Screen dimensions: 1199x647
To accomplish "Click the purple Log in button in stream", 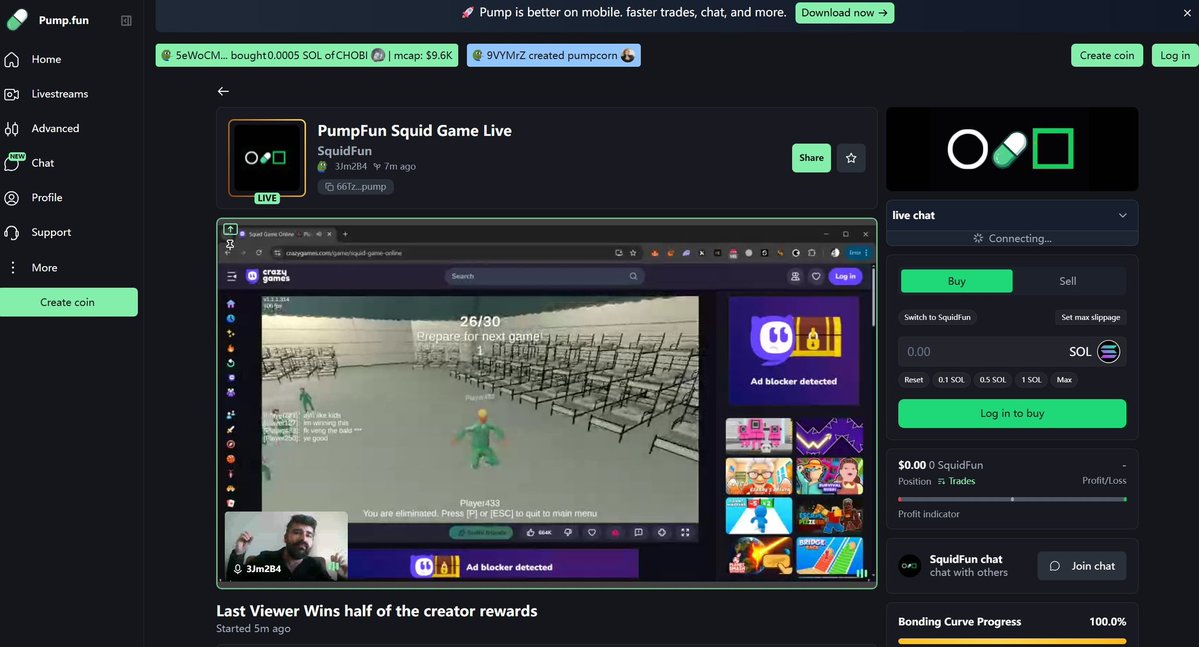I will point(845,276).
